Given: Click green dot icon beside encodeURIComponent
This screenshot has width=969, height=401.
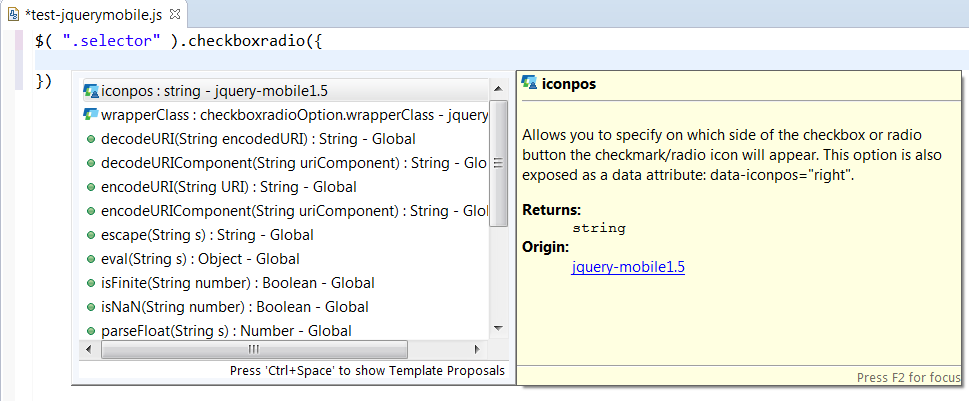Looking at the screenshot, I should tap(90, 211).
